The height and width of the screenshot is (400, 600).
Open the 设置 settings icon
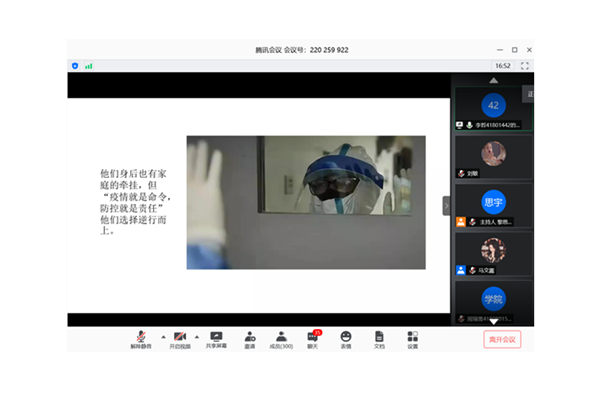412,337
